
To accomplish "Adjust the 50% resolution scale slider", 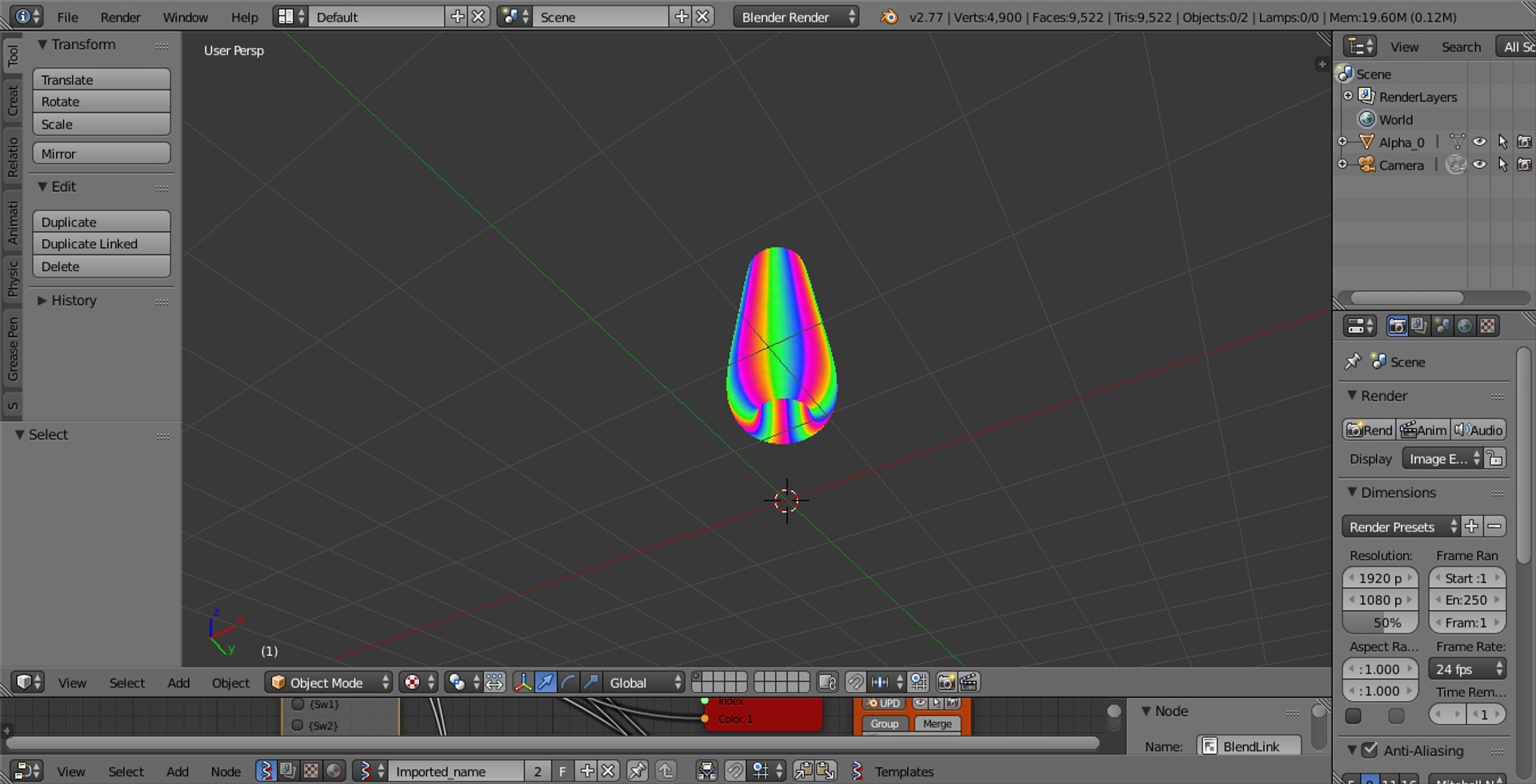I will [1380, 622].
